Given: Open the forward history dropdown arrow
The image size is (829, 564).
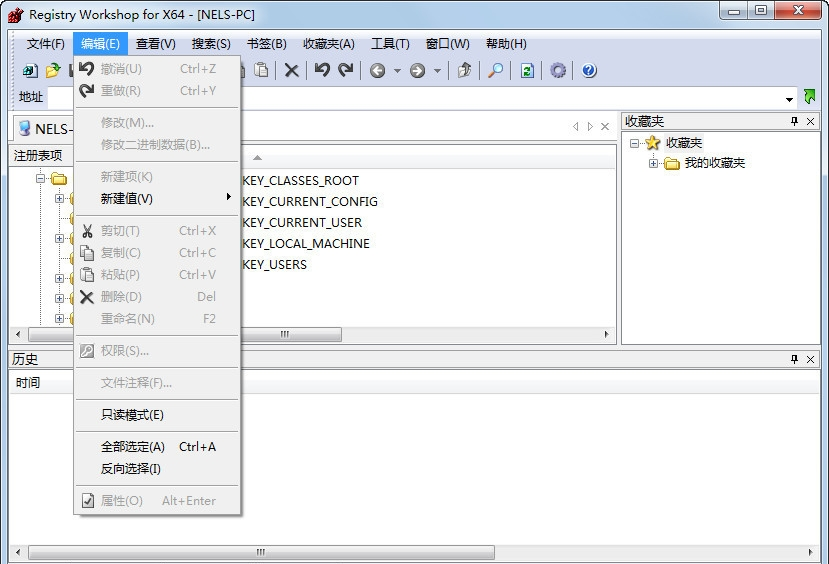Looking at the screenshot, I should (x=437, y=71).
